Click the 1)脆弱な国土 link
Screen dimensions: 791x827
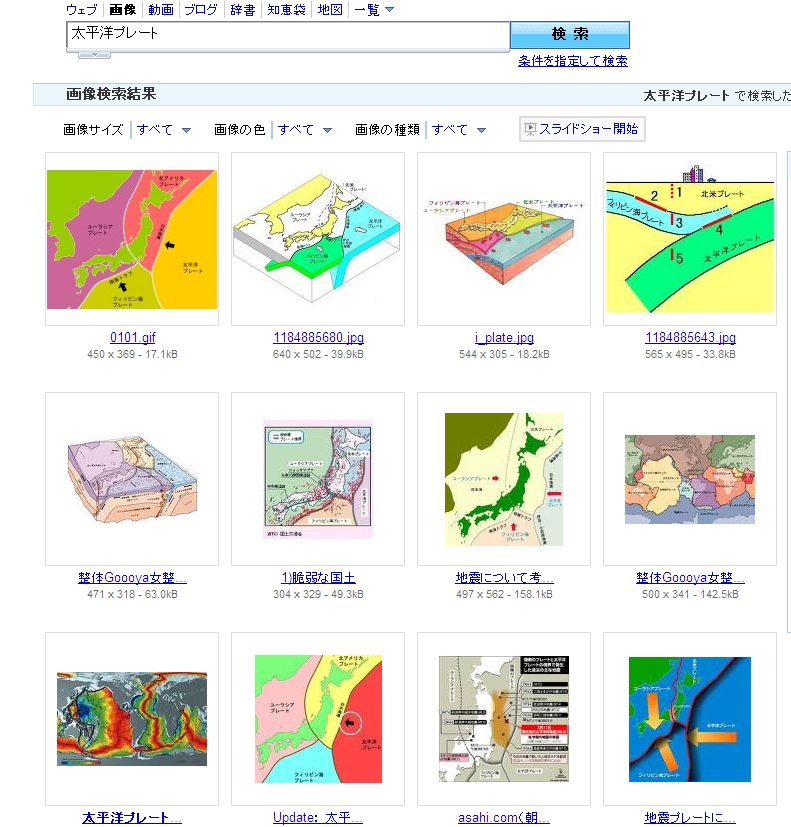tap(318, 578)
